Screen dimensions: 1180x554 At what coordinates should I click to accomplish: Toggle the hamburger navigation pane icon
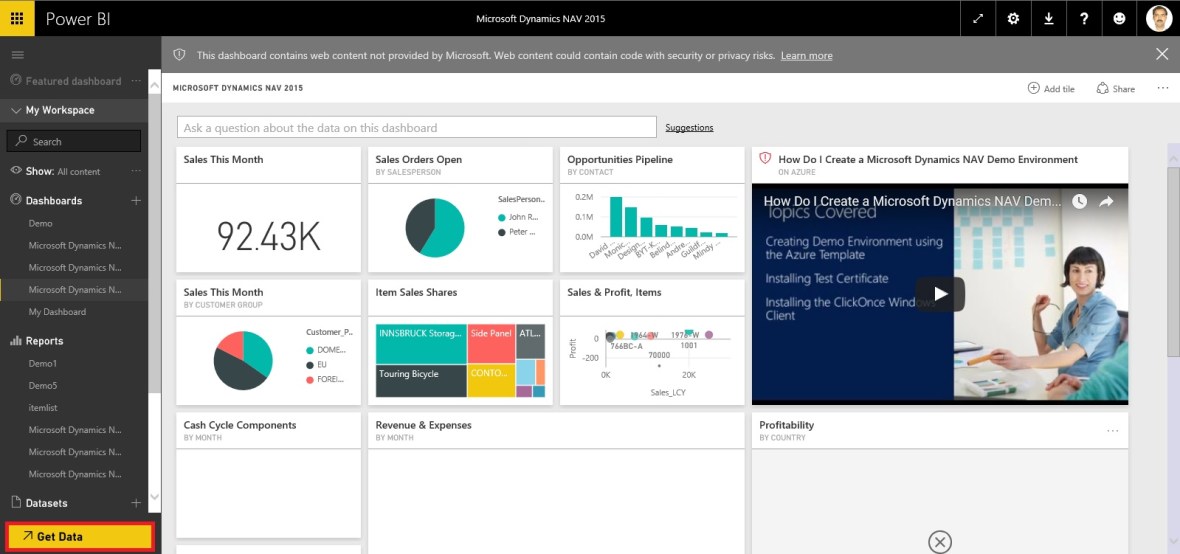pos(17,54)
